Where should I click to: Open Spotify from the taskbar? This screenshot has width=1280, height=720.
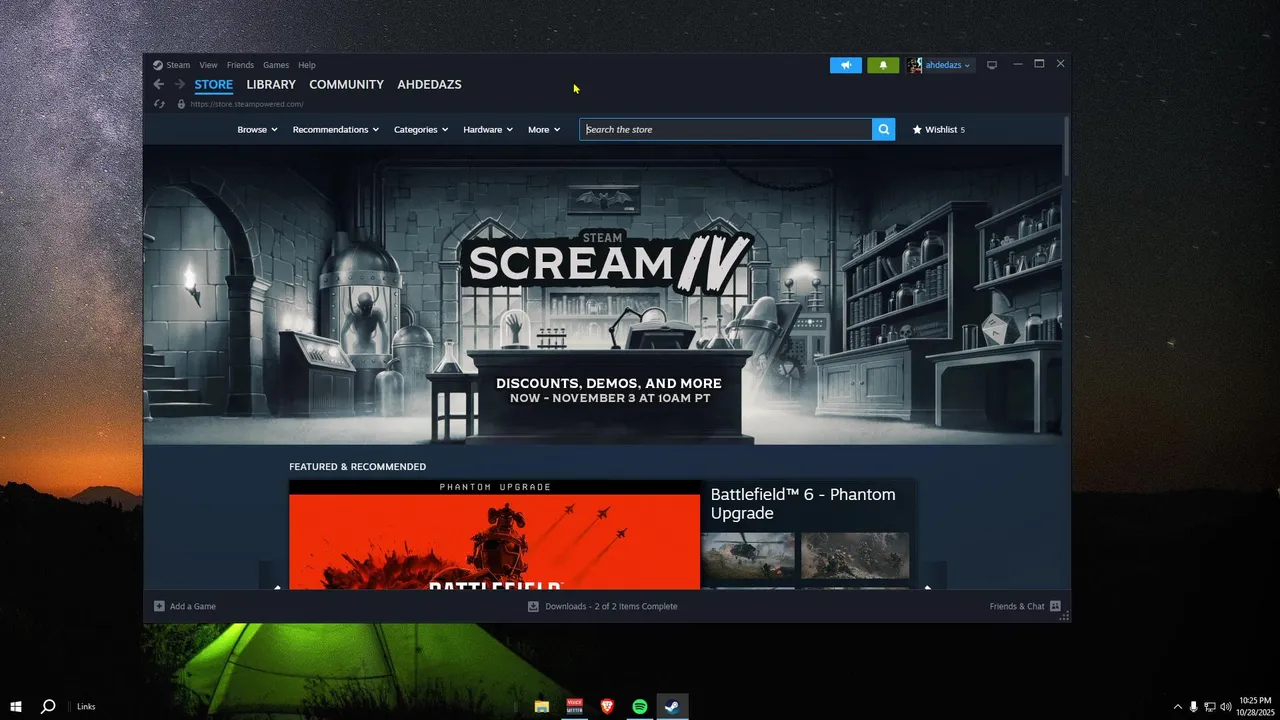click(x=640, y=706)
